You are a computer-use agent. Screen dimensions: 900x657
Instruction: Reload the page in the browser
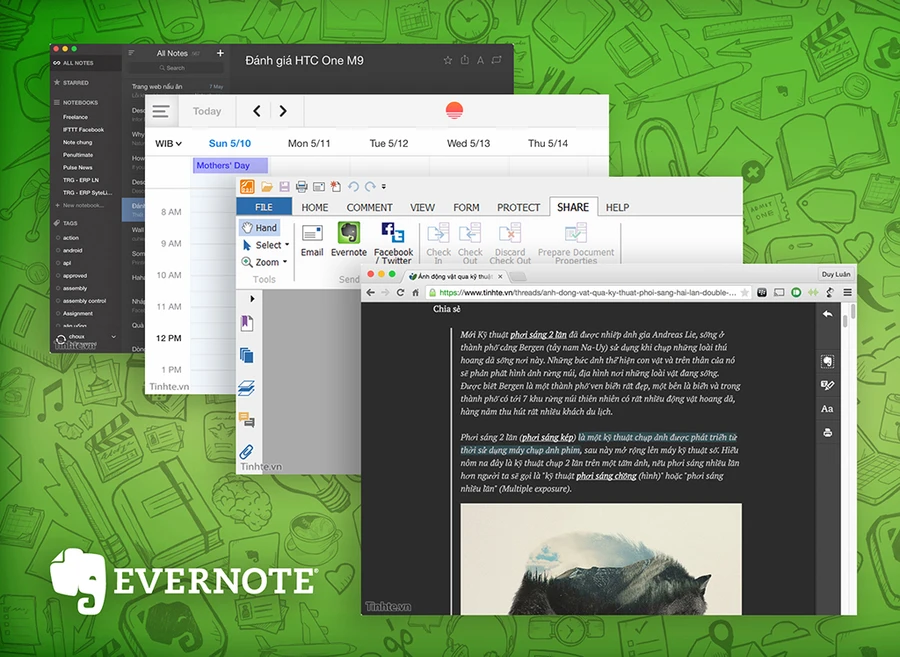400,293
